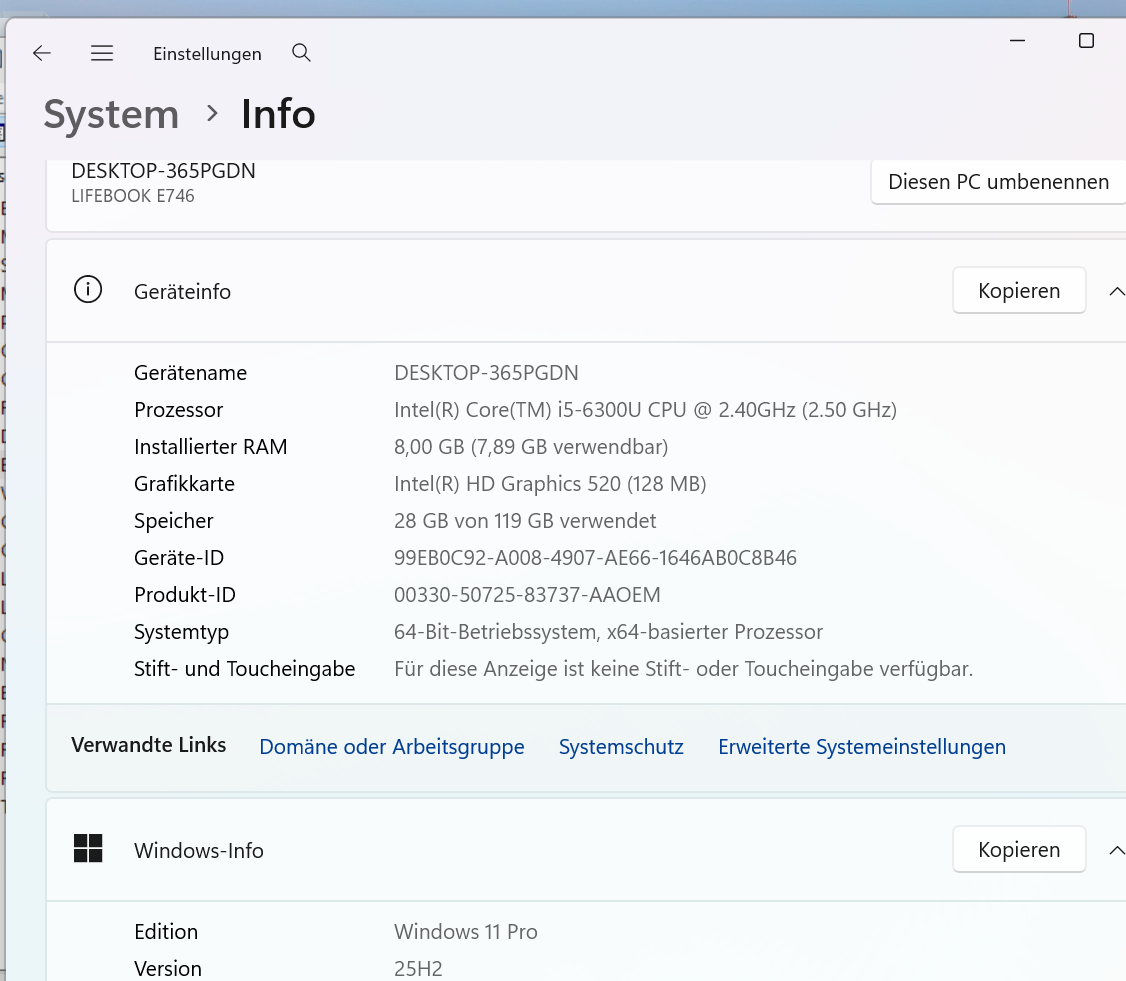
Task: Select Stift- und Toucheingabe label
Action: tap(244, 669)
